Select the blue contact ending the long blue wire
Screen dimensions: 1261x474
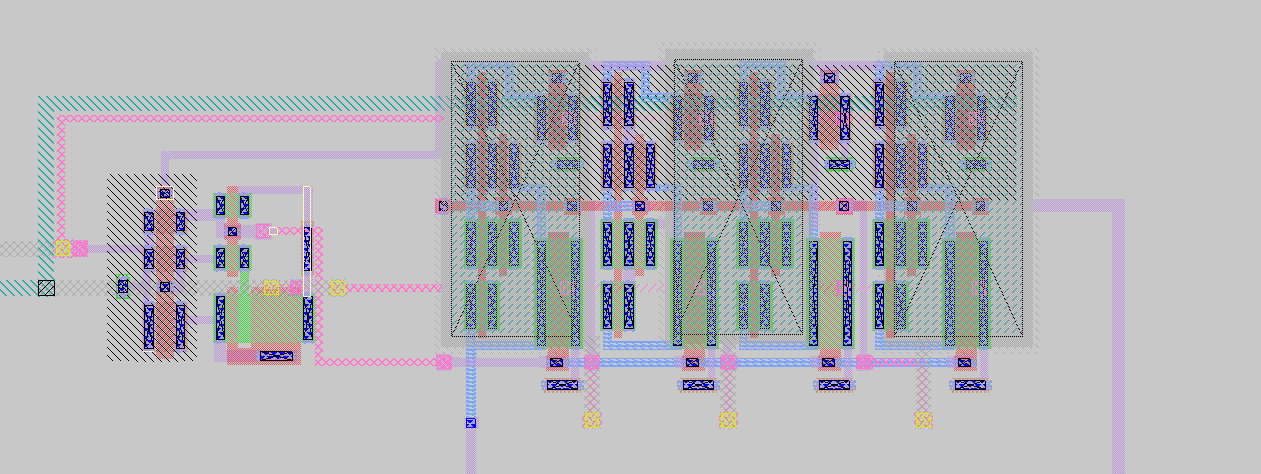coord(470,423)
